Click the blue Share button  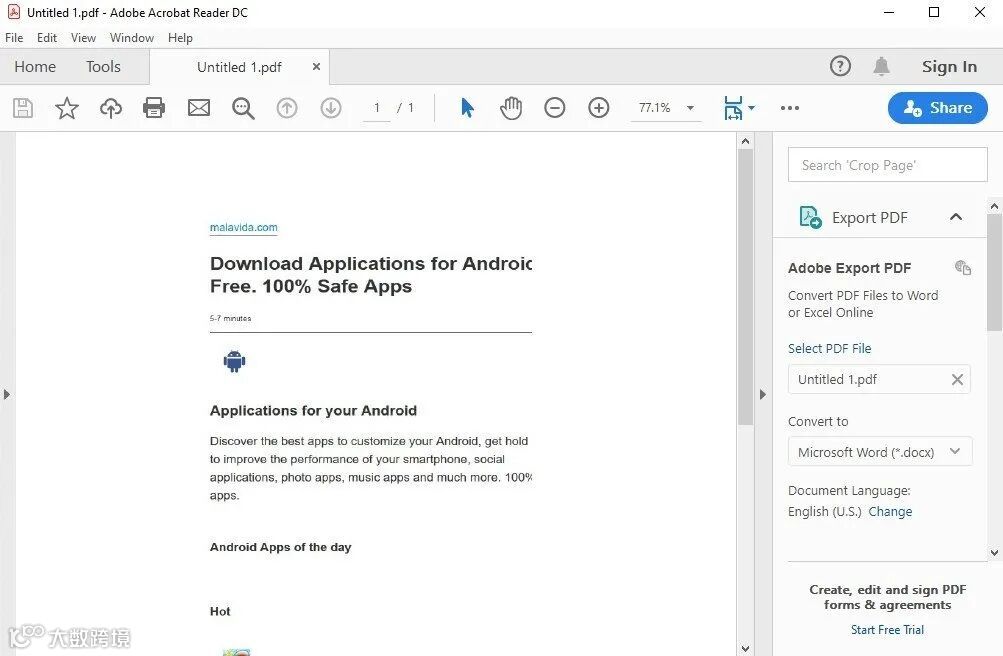tap(938, 108)
